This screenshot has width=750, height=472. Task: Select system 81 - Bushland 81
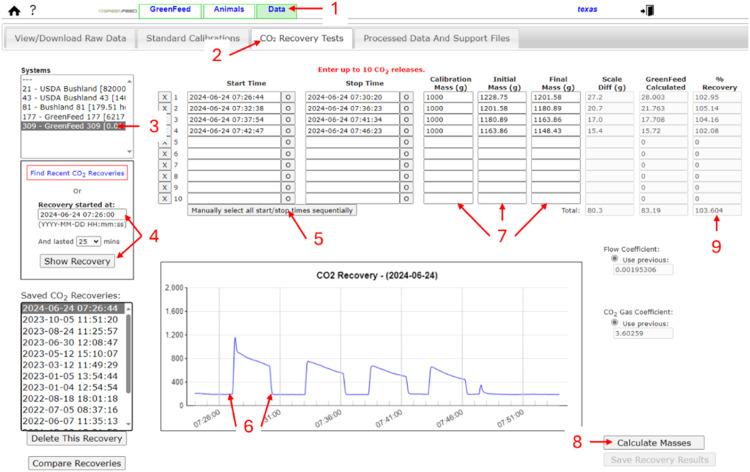(74, 107)
